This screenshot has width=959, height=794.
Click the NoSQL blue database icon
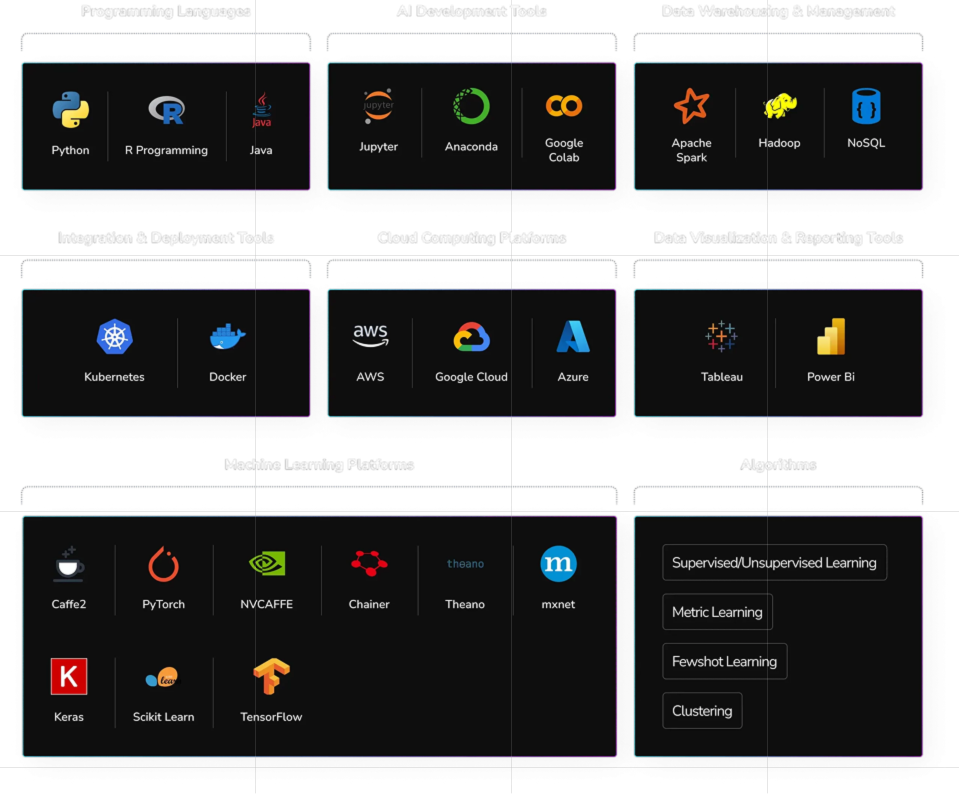point(866,106)
